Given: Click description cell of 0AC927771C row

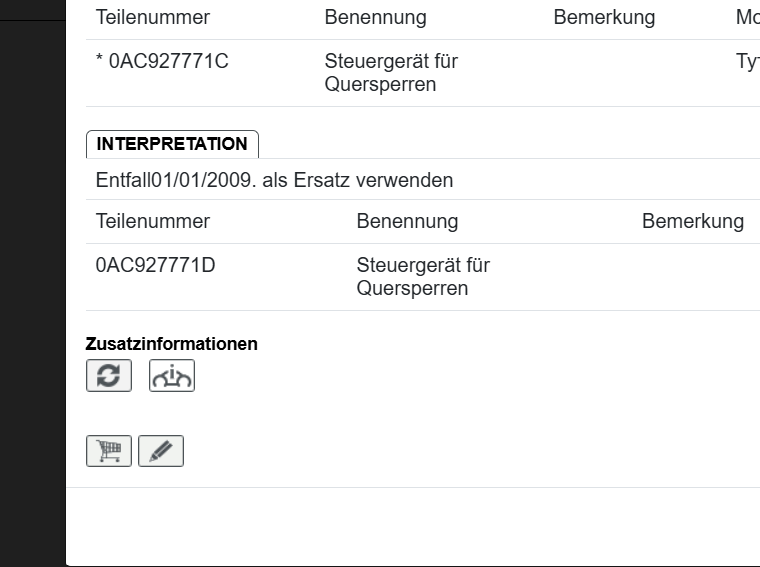Looking at the screenshot, I should tap(391, 73).
